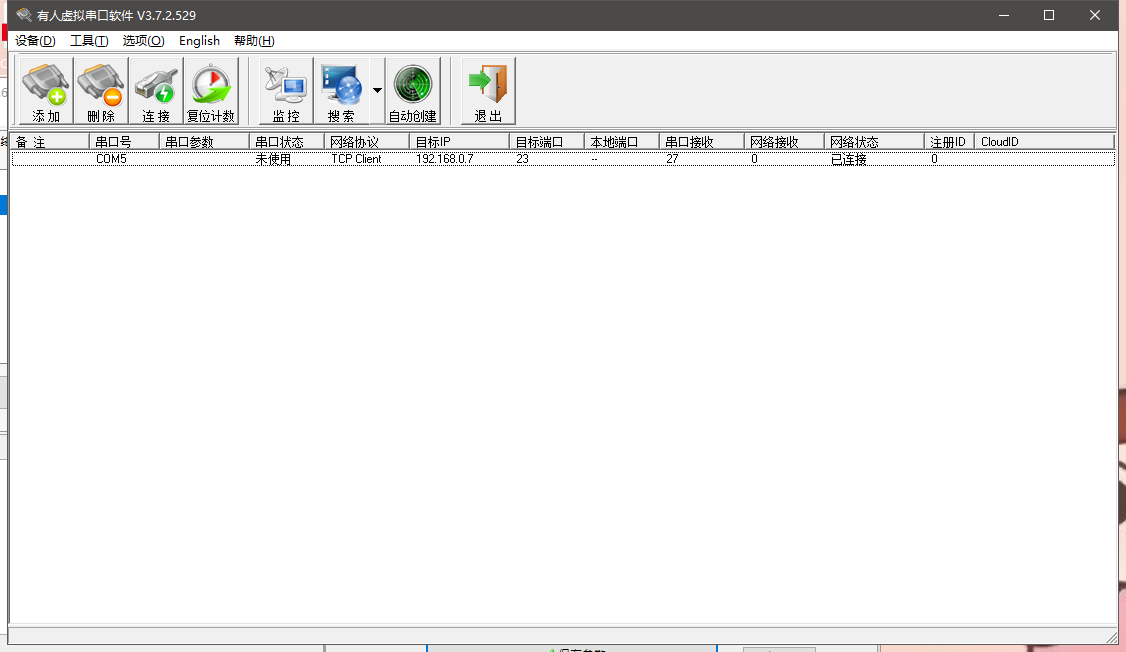Switch language via English menu

coord(200,41)
